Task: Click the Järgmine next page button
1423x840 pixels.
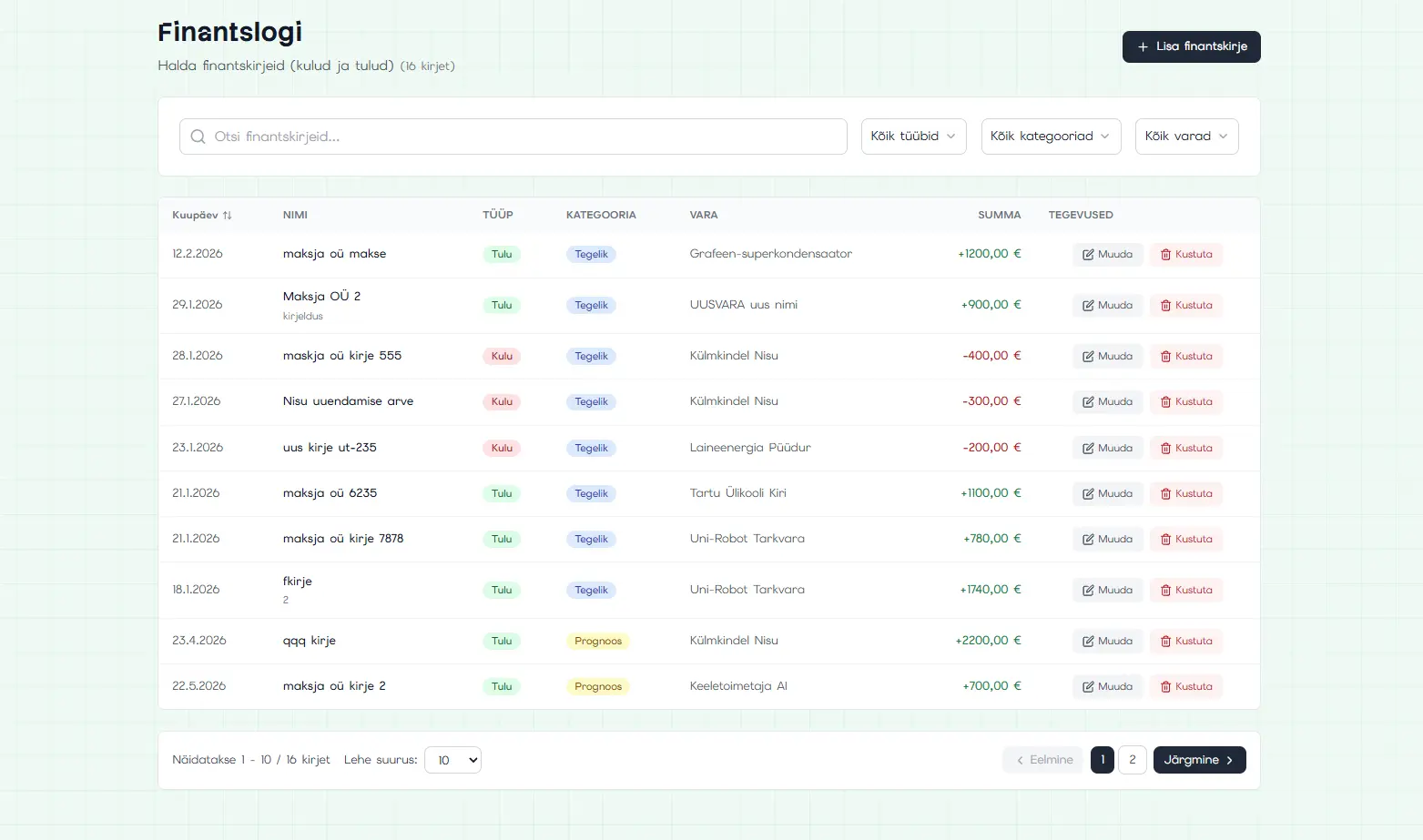Action: (x=1198, y=760)
